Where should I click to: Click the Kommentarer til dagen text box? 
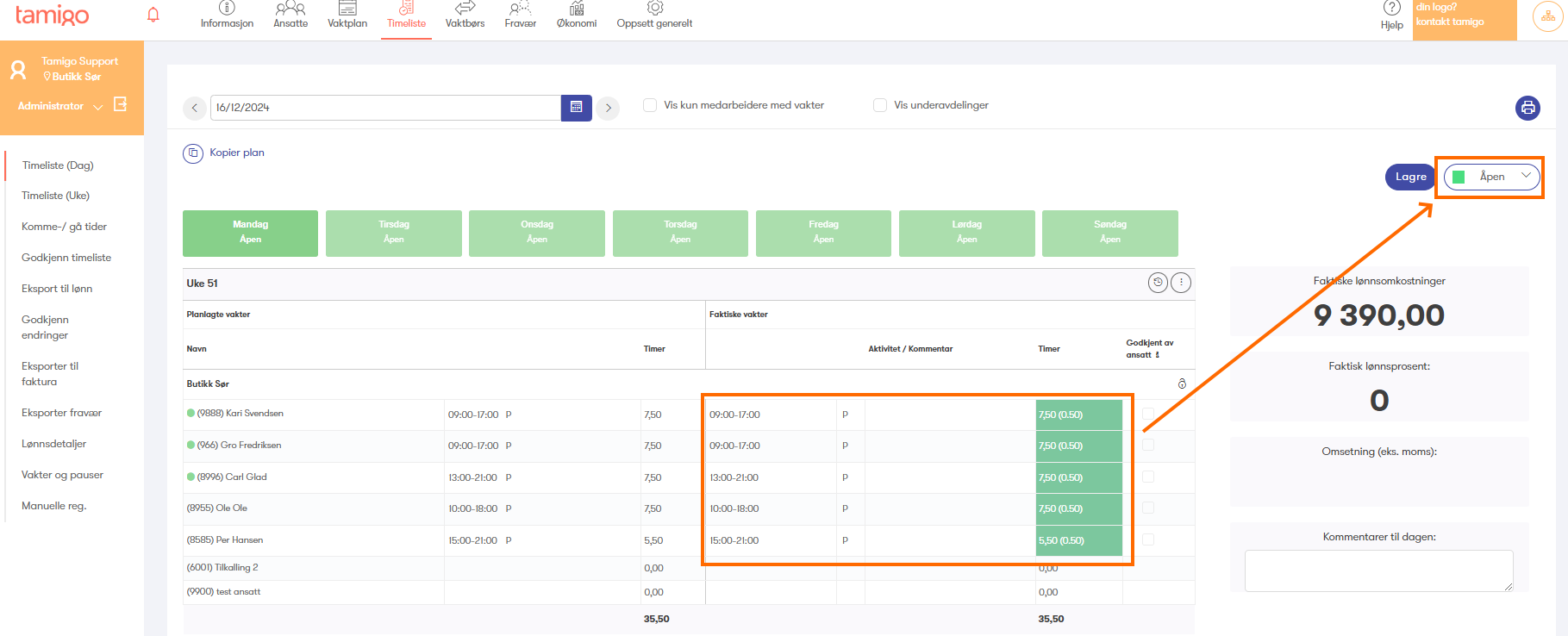(x=1379, y=571)
